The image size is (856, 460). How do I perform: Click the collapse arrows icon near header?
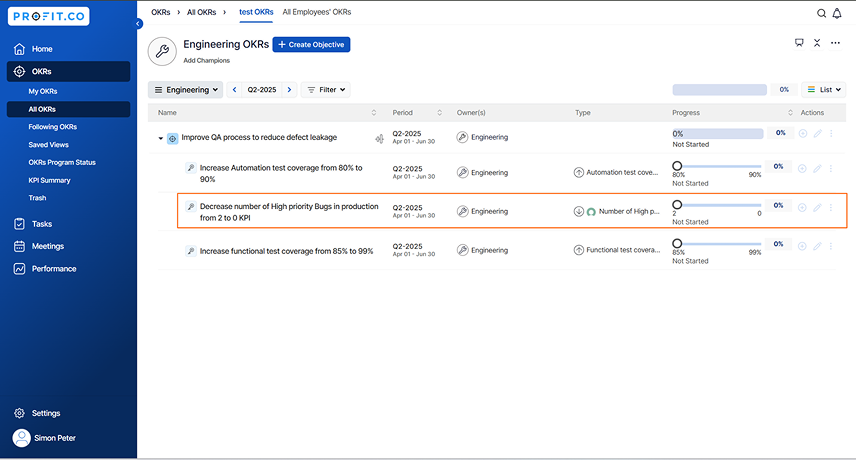click(817, 43)
